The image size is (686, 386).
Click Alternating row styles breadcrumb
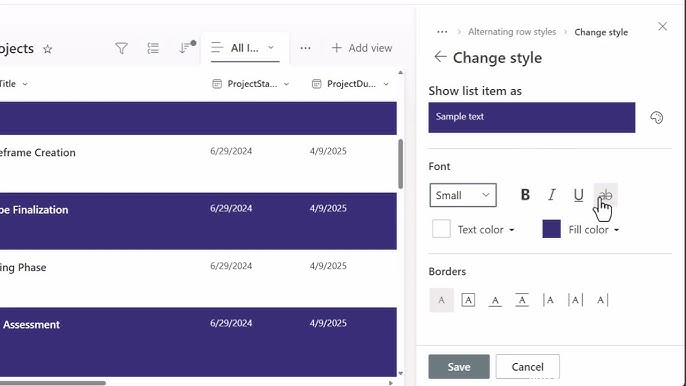click(512, 32)
